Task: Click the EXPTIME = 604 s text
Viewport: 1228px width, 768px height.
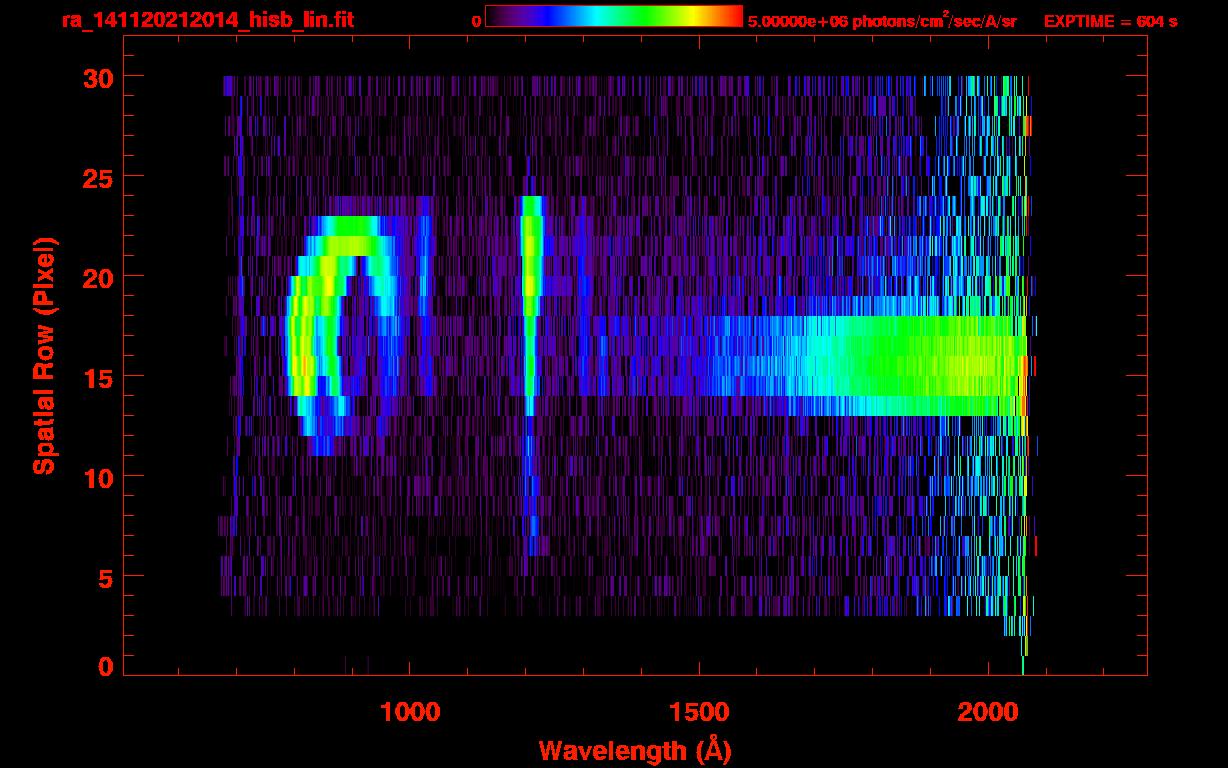Action: pos(1110,21)
